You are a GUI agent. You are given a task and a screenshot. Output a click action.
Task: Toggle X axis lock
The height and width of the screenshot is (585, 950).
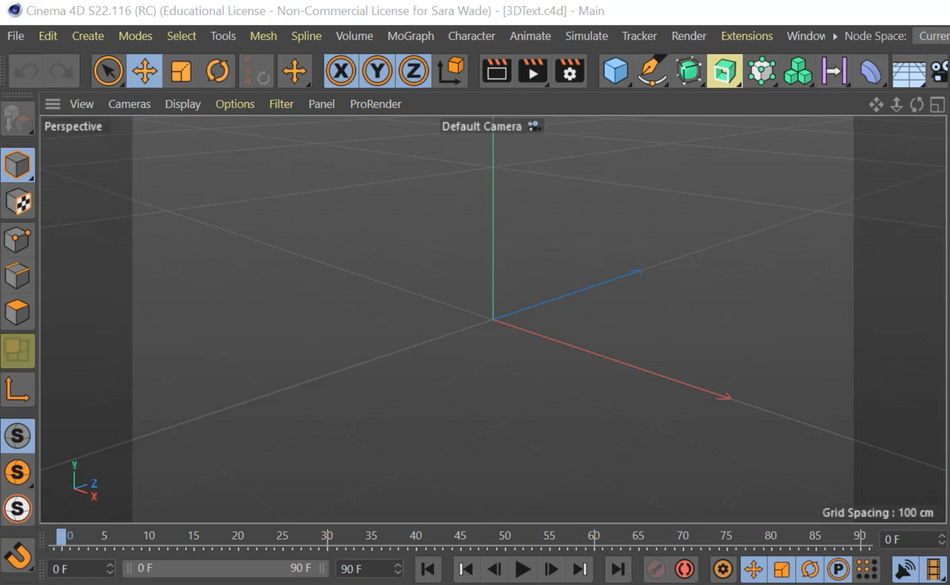click(341, 71)
